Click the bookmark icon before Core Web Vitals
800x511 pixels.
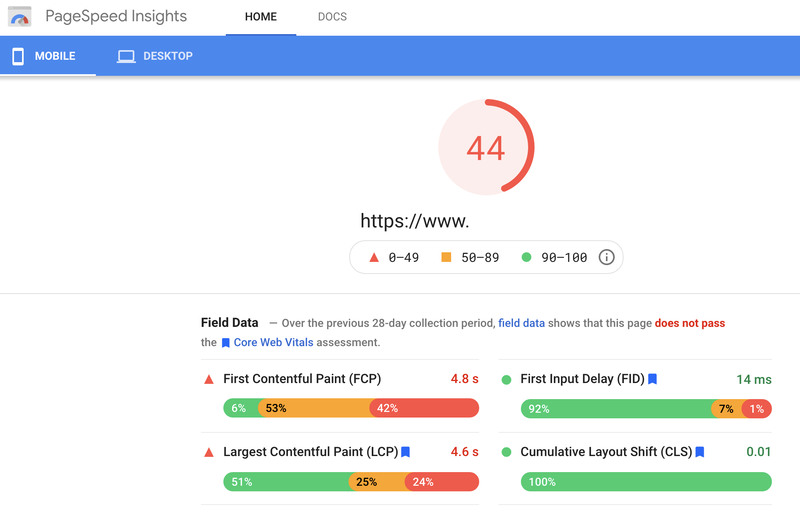(226, 343)
